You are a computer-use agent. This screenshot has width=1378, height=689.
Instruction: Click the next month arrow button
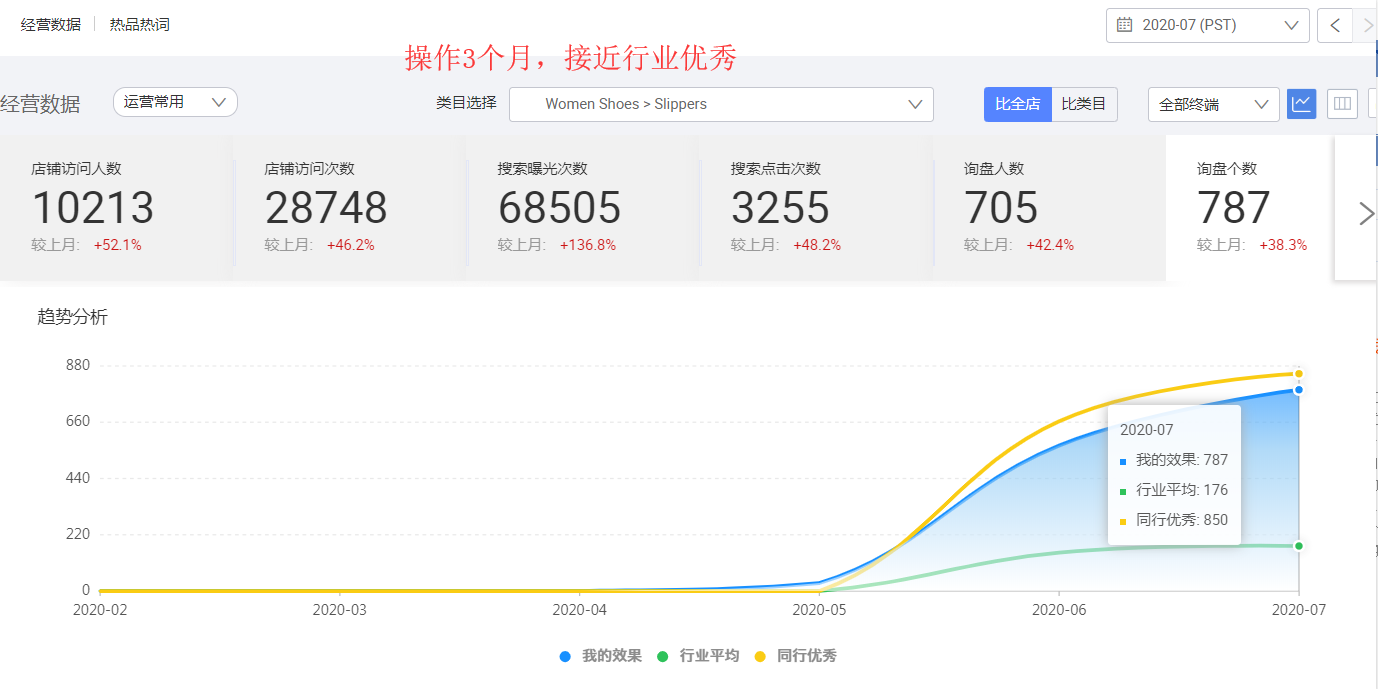click(x=1367, y=25)
